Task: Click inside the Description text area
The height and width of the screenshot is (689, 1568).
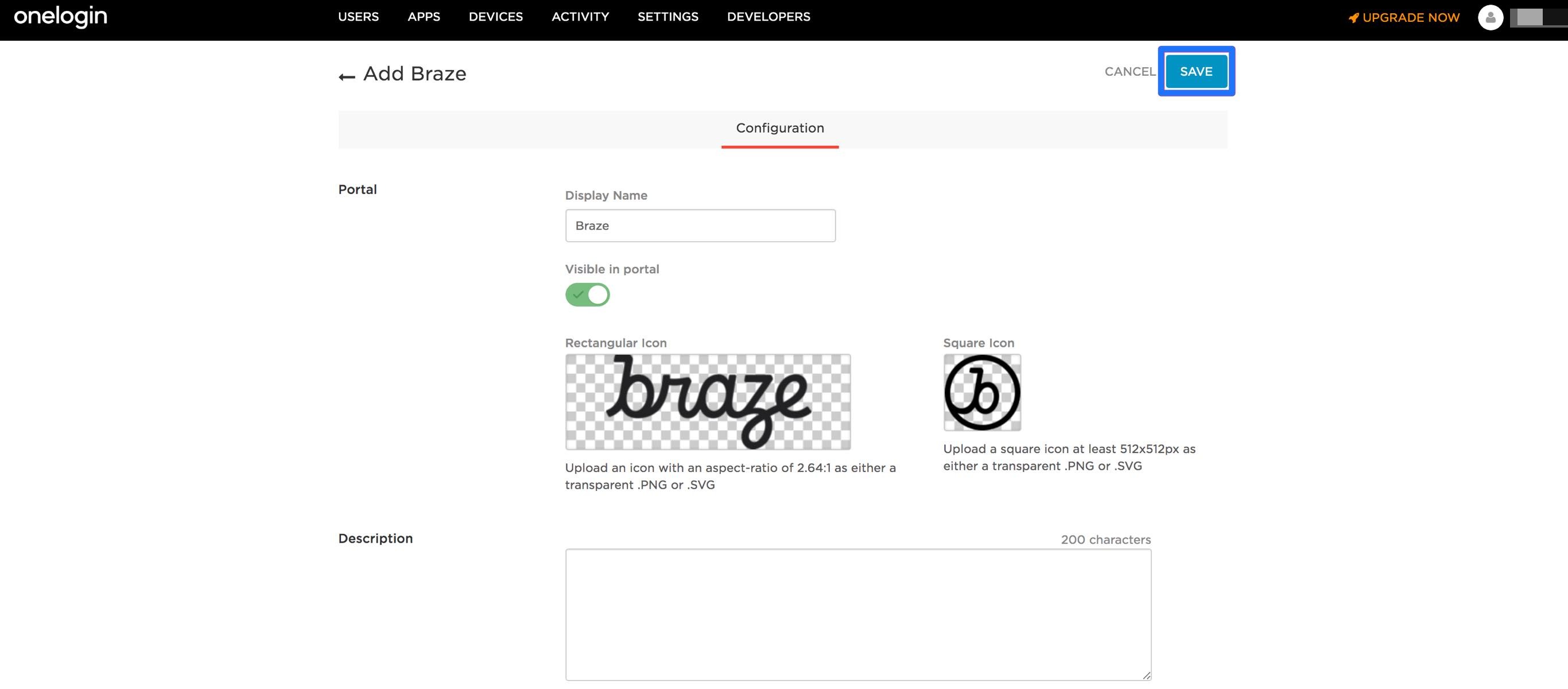Action: coord(857,614)
